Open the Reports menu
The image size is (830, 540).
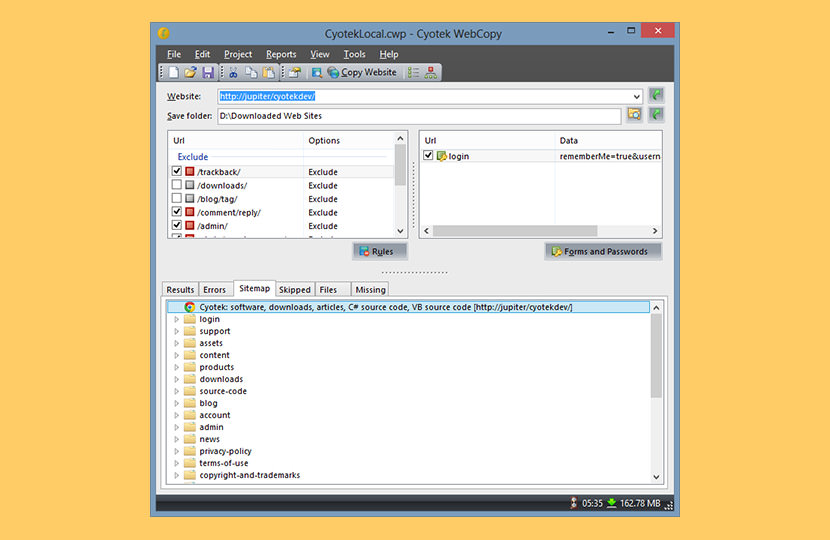coord(281,54)
